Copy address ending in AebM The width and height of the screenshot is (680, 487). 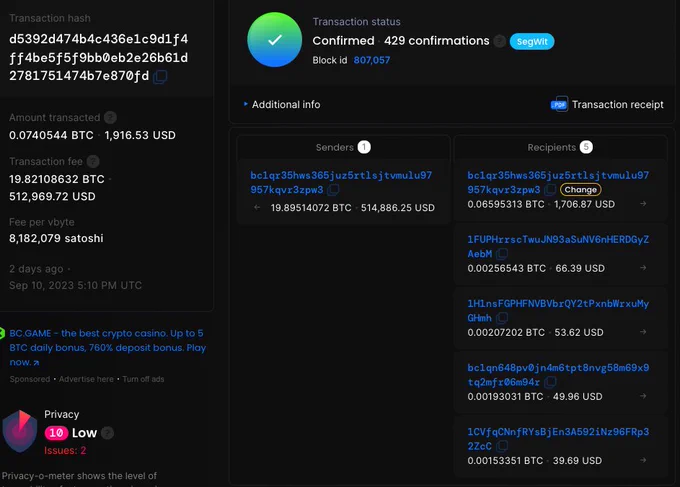coord(502,254)
